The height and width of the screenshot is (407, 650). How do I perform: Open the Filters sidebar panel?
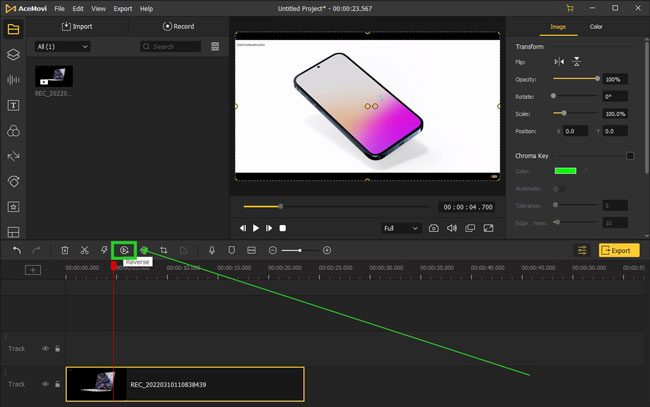click(x=13, y=131)
